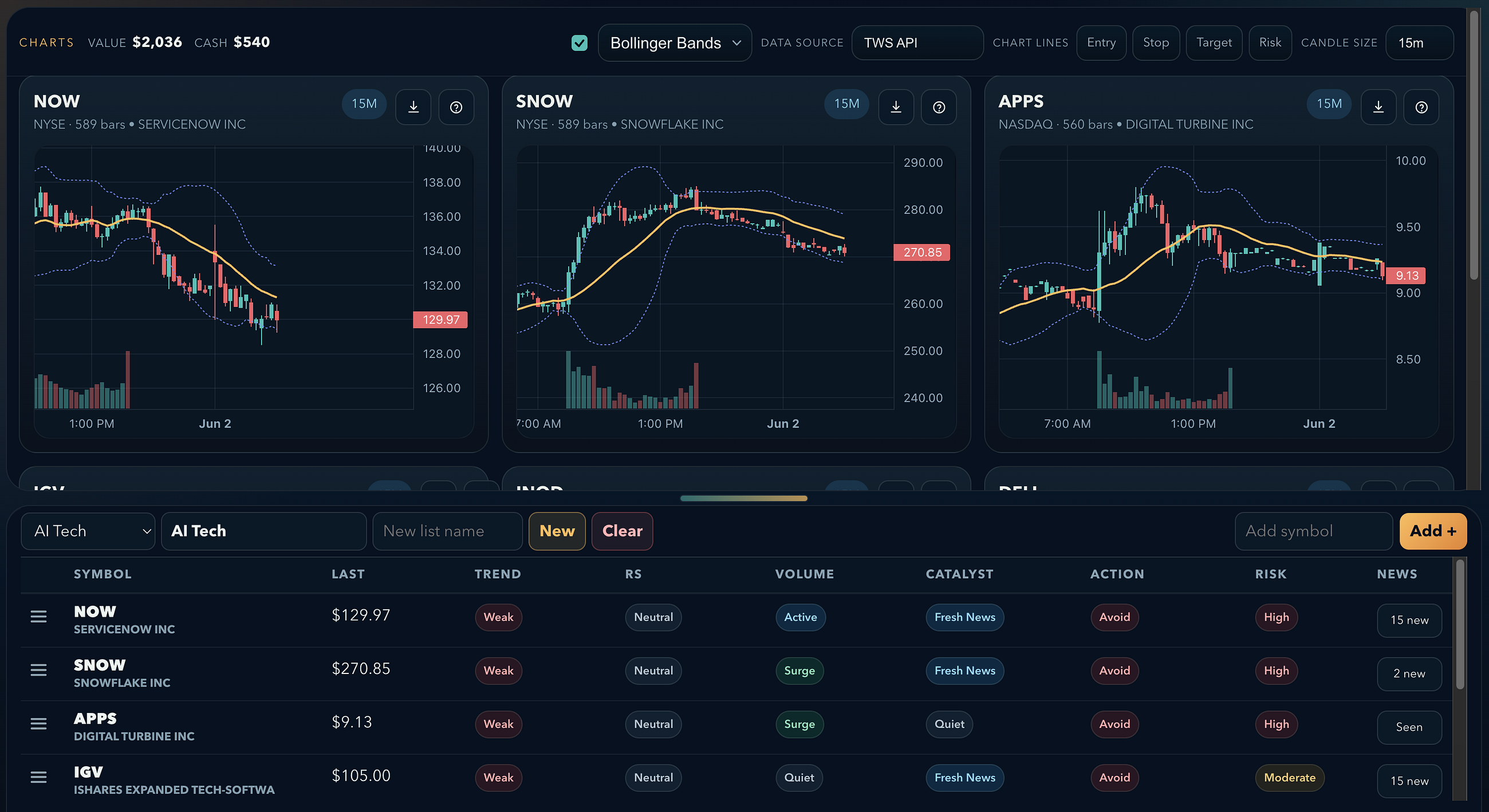This screenshot has height=812, width=1489.
Task: Toggle the Risk chart line
Action: point(1270,43)
